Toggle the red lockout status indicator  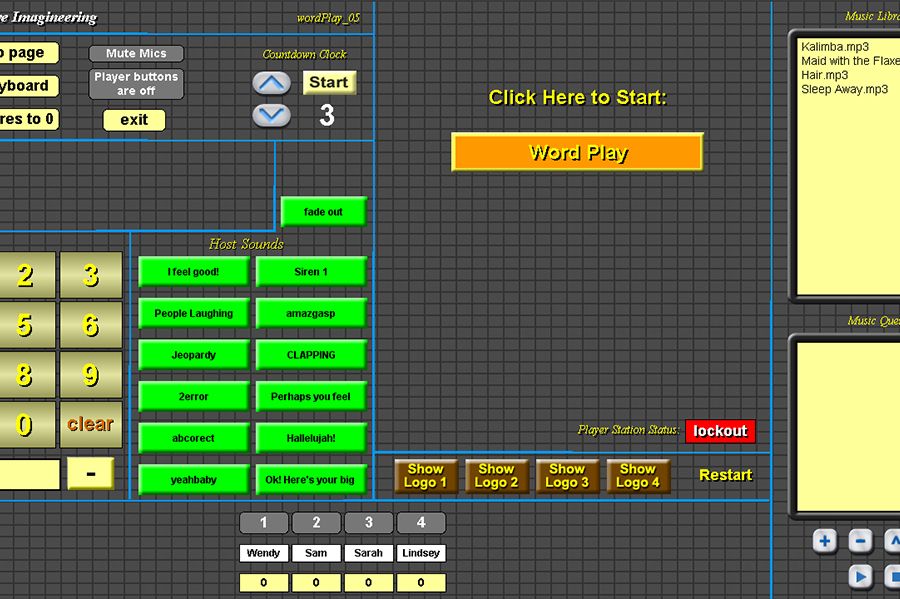click(720, 431)
